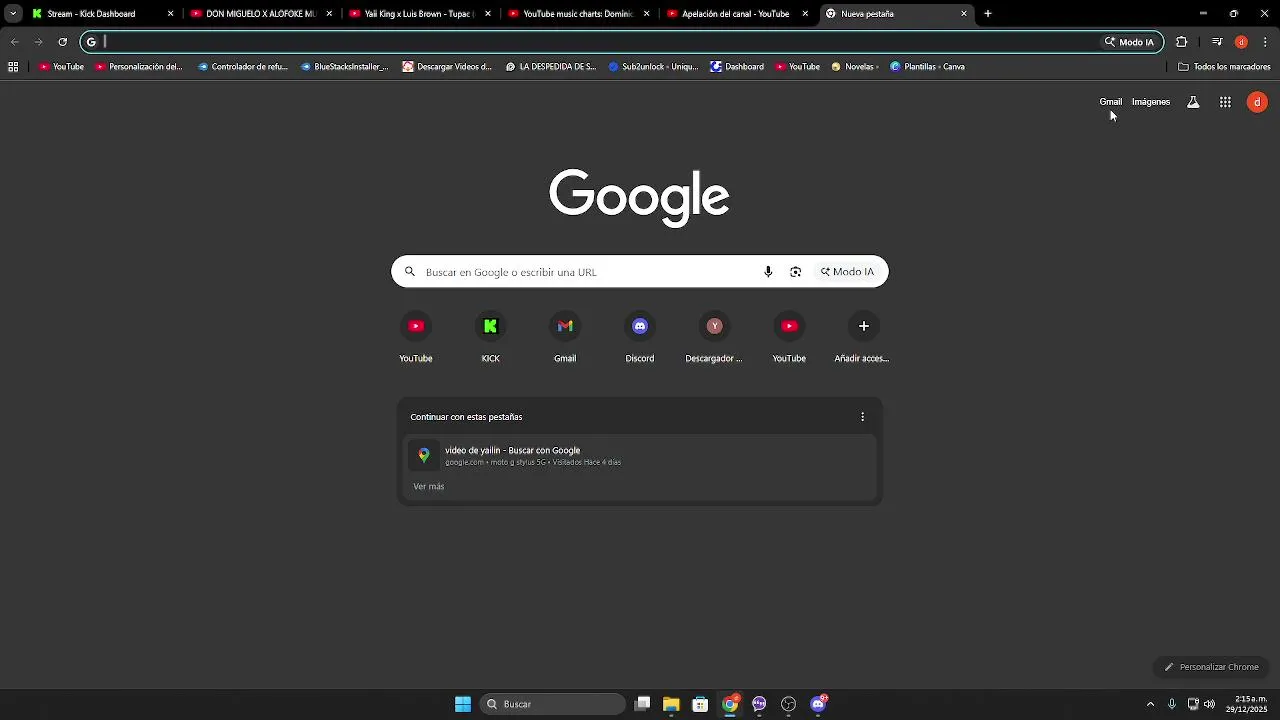Open Novelas bookmark folder
The width and height of the screenshot is (1280, 720).
(x=855, y=67)
